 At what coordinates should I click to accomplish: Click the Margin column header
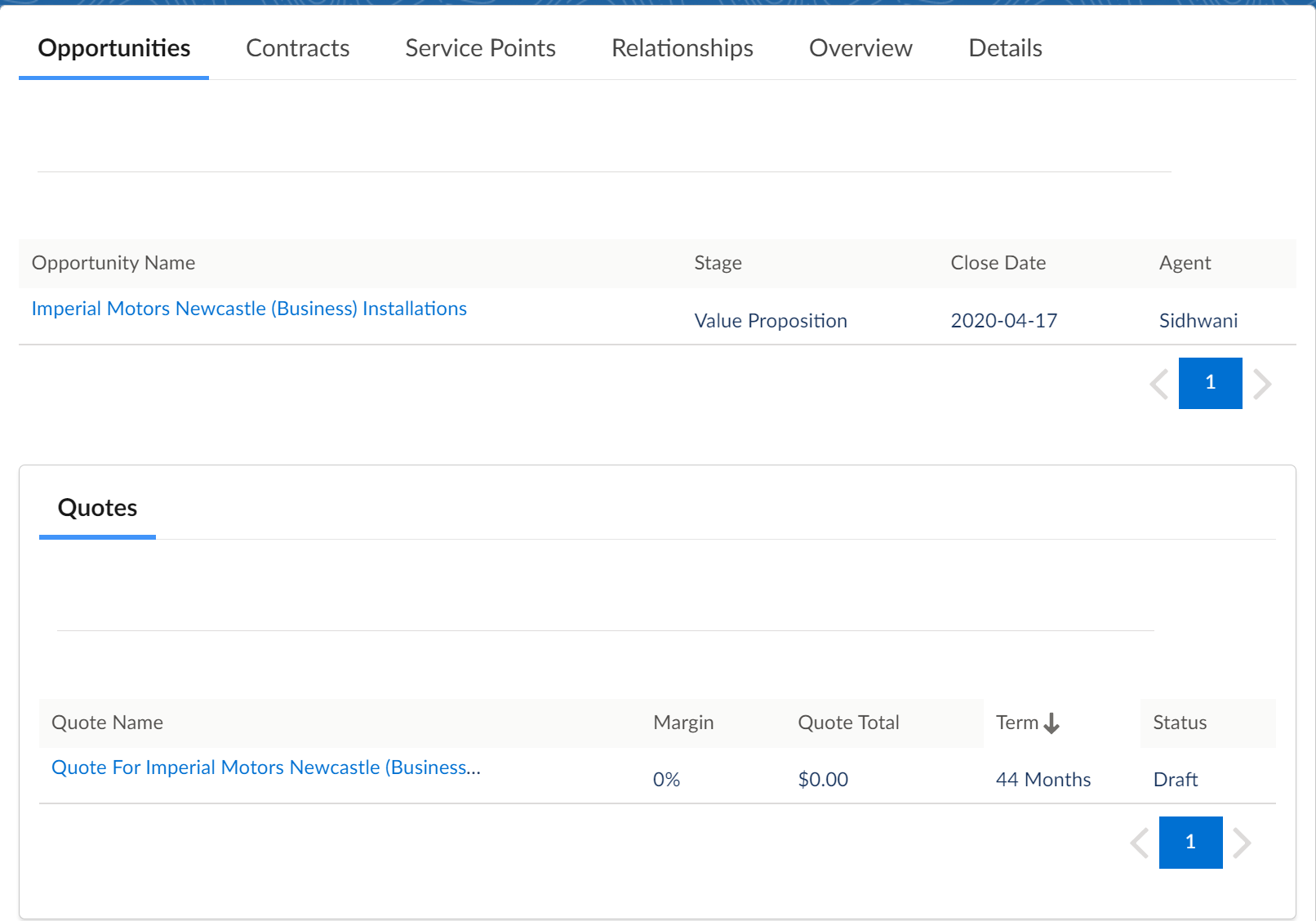click(x=683, y=723)
